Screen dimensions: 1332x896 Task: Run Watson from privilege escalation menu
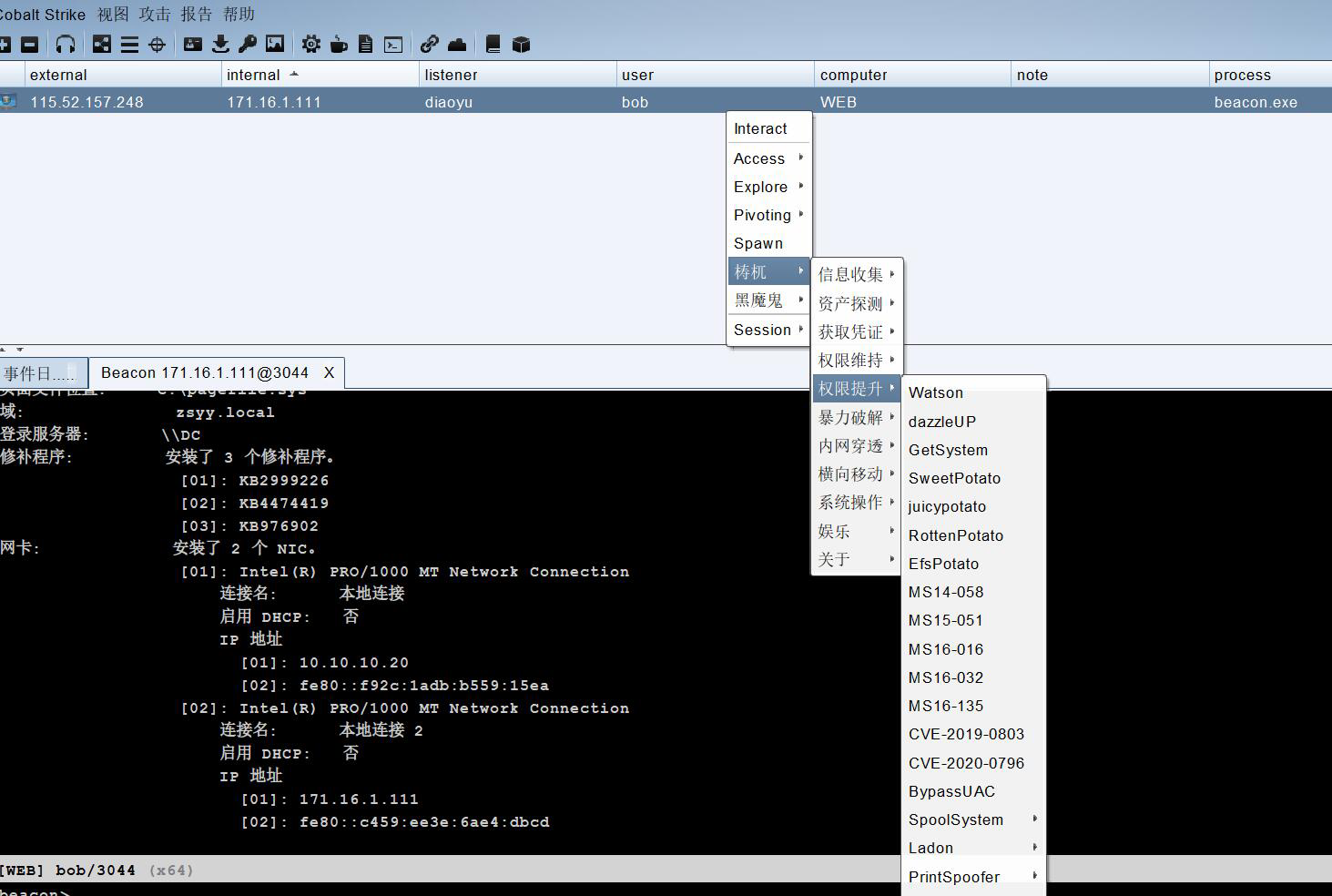[x=973, y=392]
